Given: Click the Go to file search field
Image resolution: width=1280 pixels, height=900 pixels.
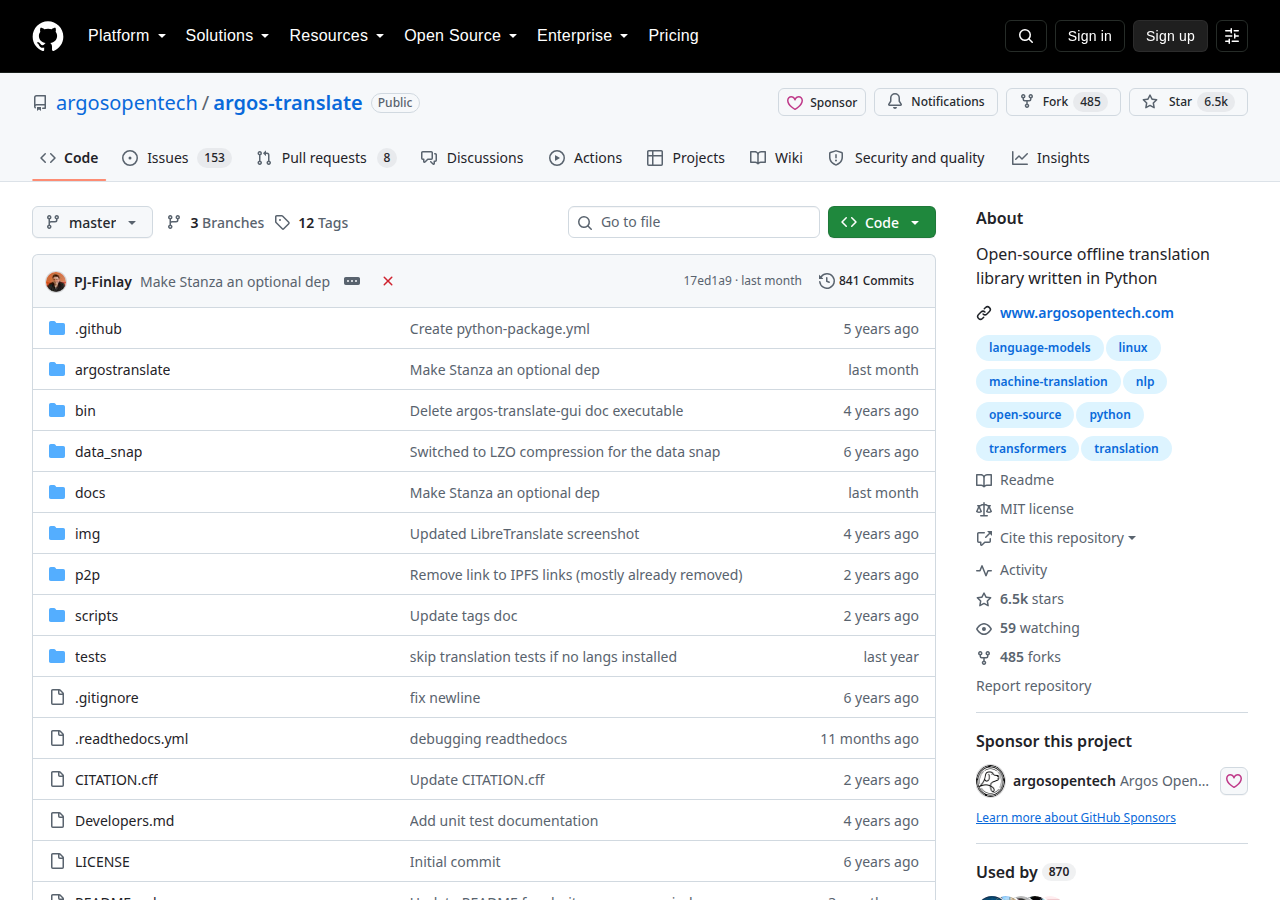Looking at the screenshot, I should 694,222.
